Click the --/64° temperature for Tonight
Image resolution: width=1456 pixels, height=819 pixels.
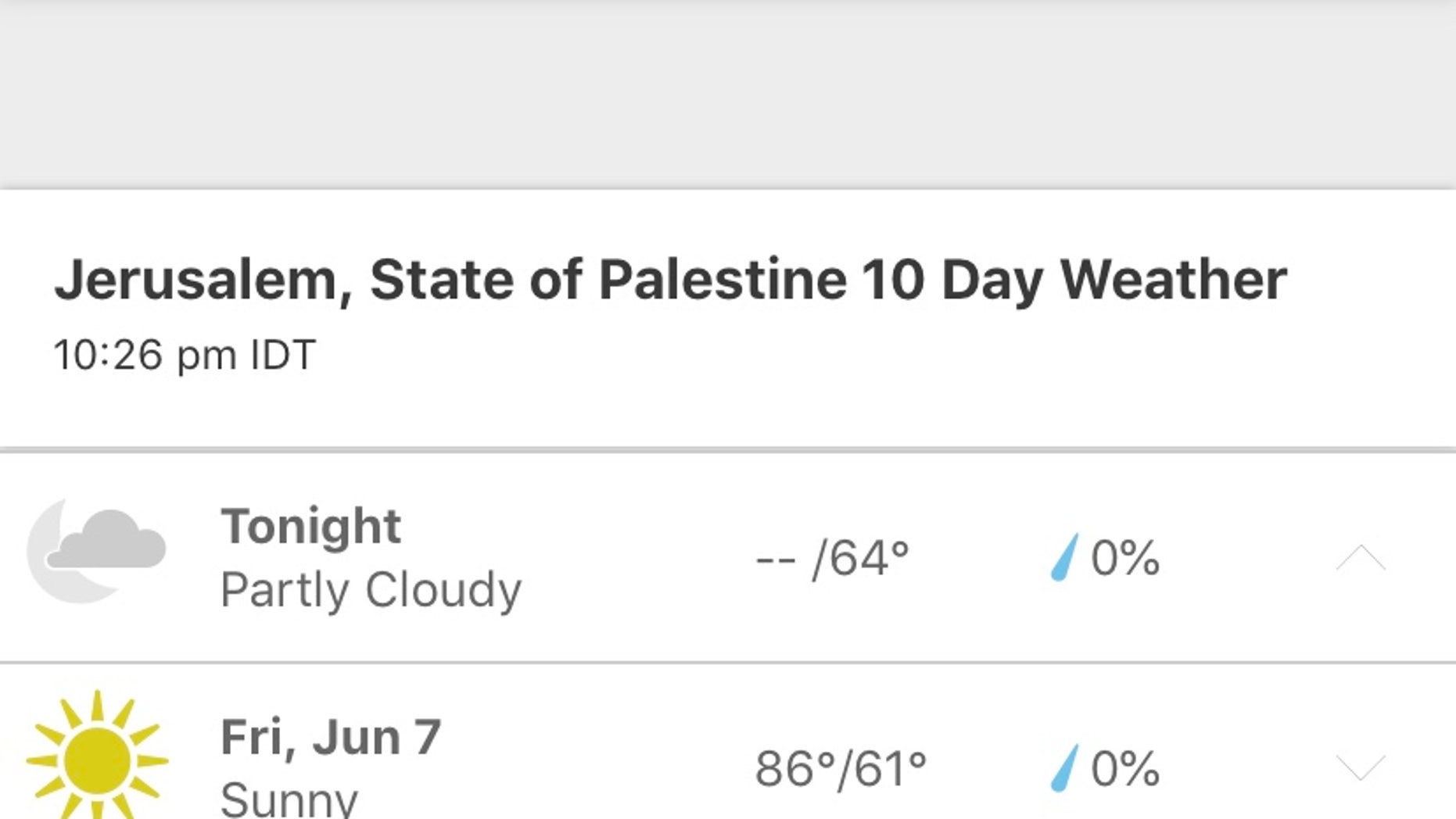click(x=833, y=558)
